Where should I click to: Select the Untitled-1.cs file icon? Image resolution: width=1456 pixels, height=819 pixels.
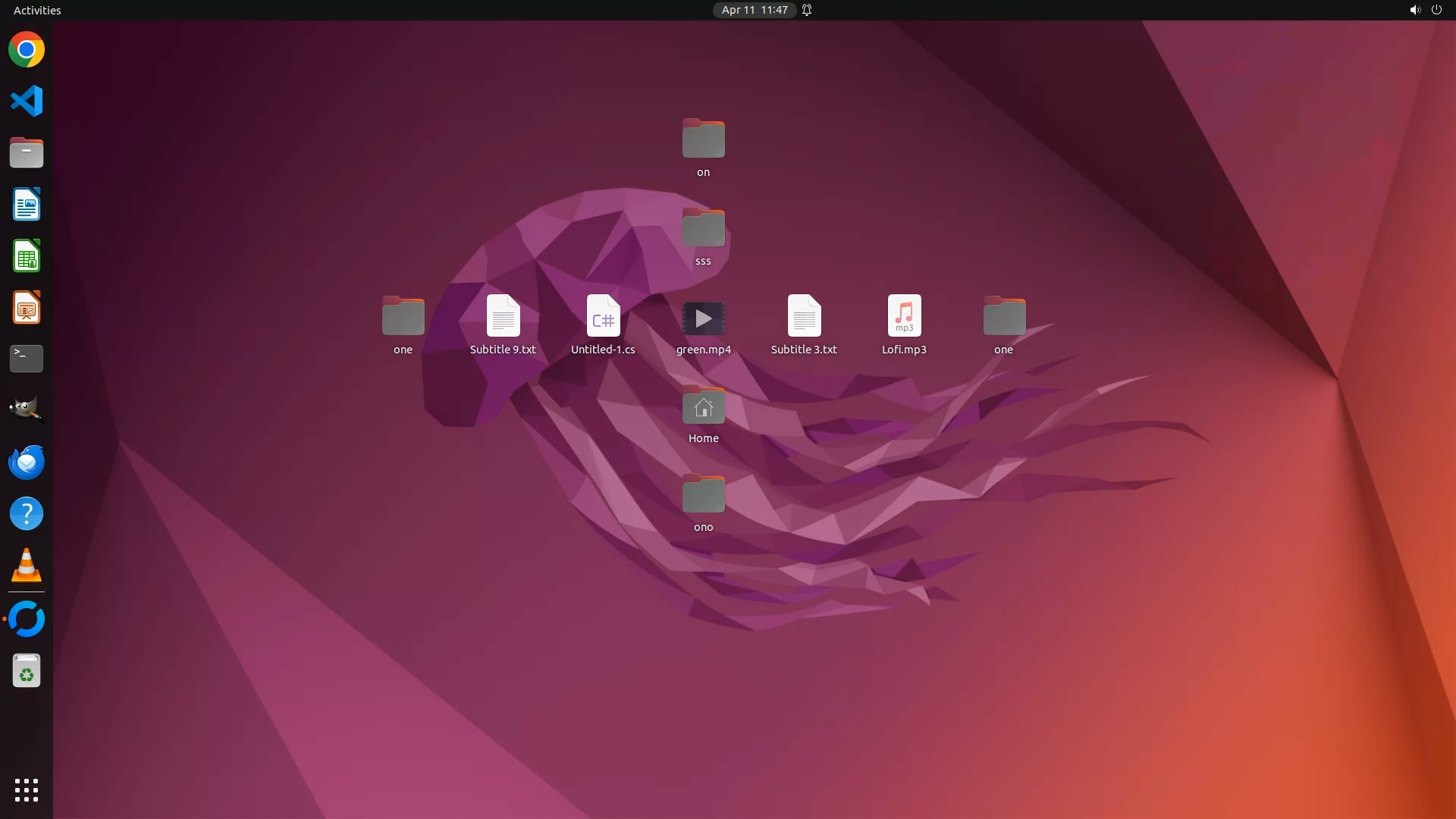pyautogui.click(x=603, y=316)
